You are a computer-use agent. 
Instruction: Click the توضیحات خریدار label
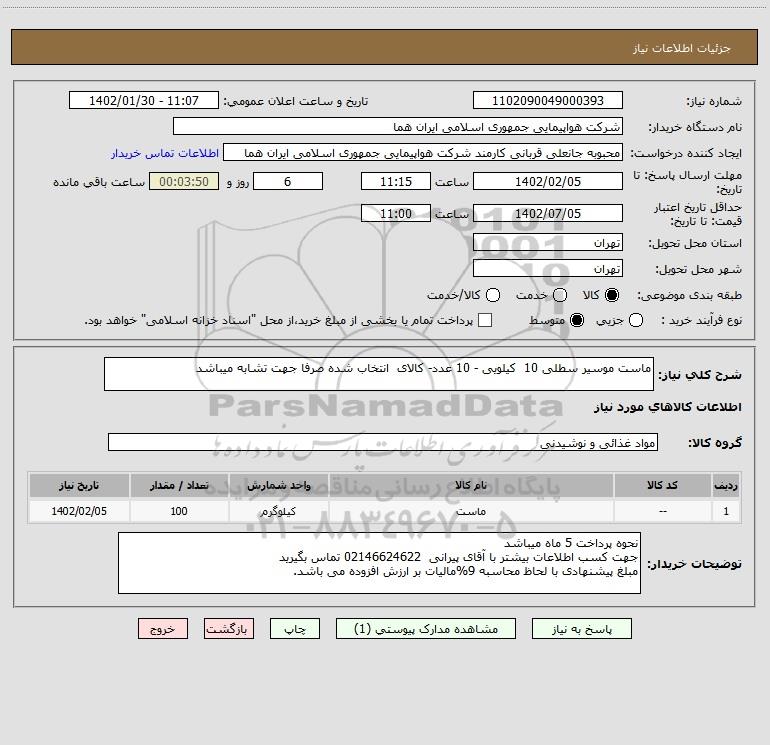tap(694, 564)
